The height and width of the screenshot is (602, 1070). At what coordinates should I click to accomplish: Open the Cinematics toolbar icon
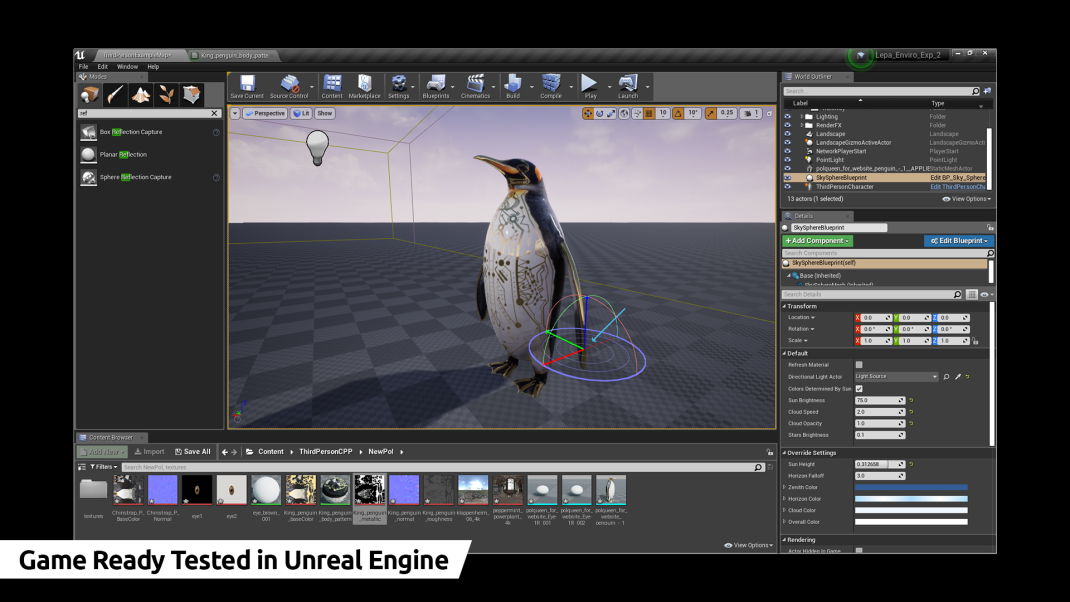pyautogui.click(x=475, y=87)
